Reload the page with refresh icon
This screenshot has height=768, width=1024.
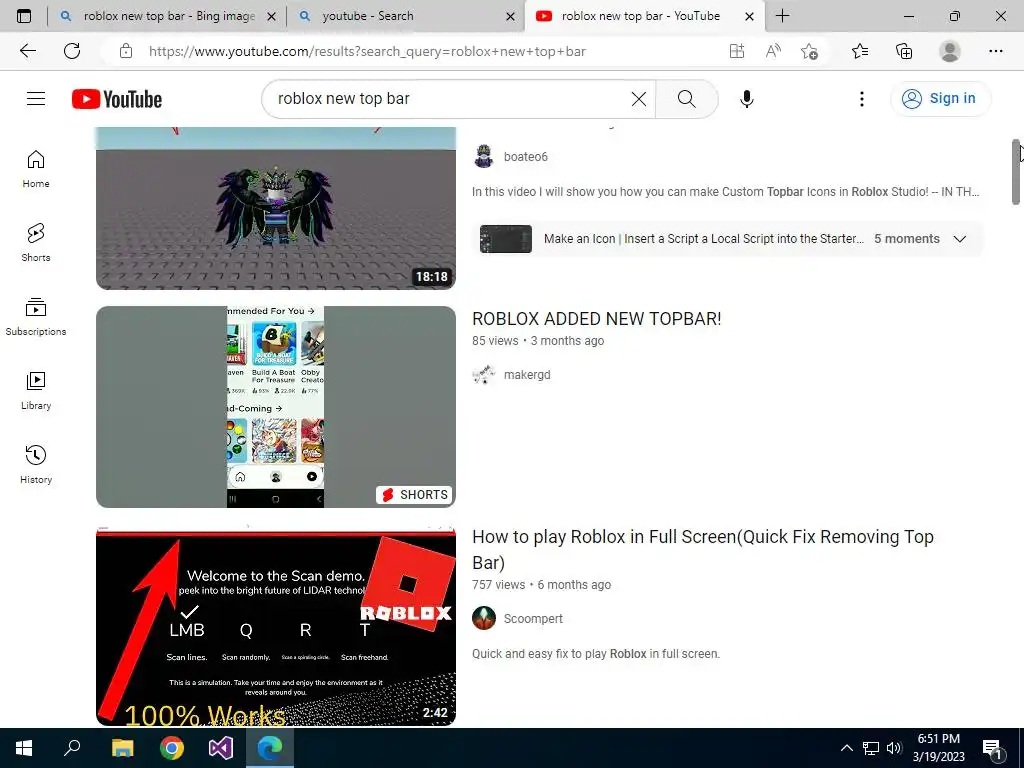(72, 51)
